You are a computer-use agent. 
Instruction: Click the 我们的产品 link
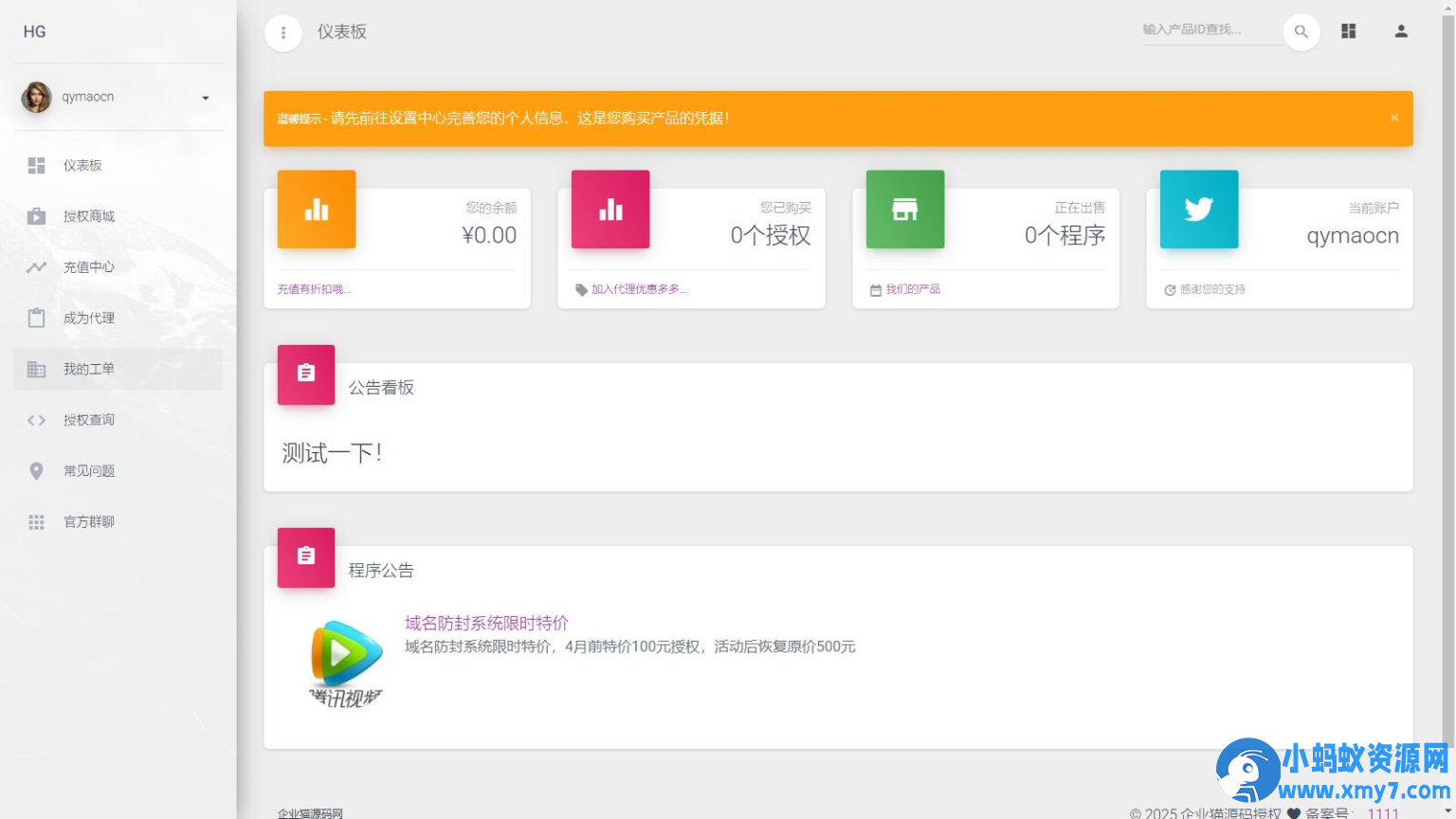[x=913, y=289]
